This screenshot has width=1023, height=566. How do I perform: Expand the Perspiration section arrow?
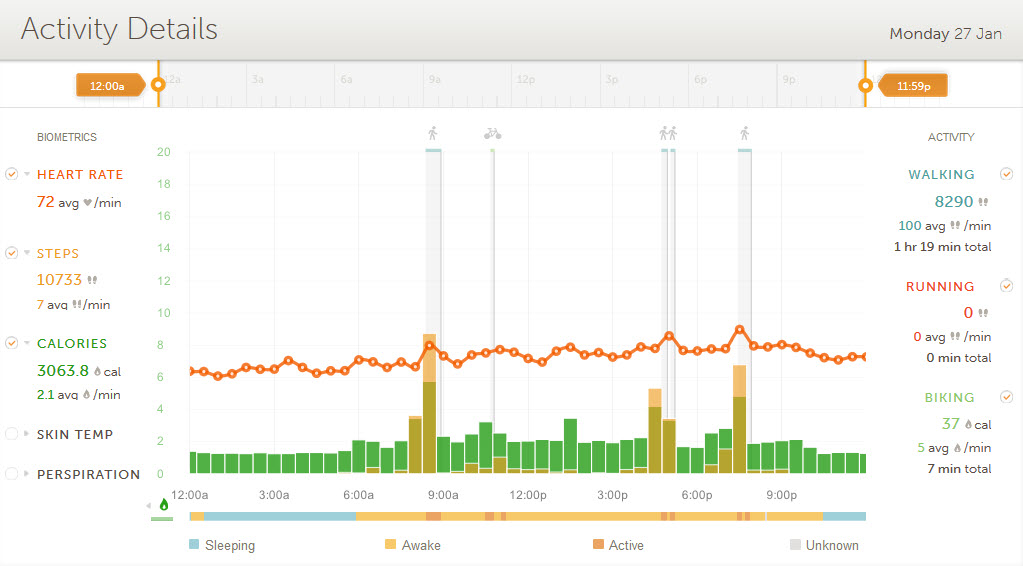27,474
